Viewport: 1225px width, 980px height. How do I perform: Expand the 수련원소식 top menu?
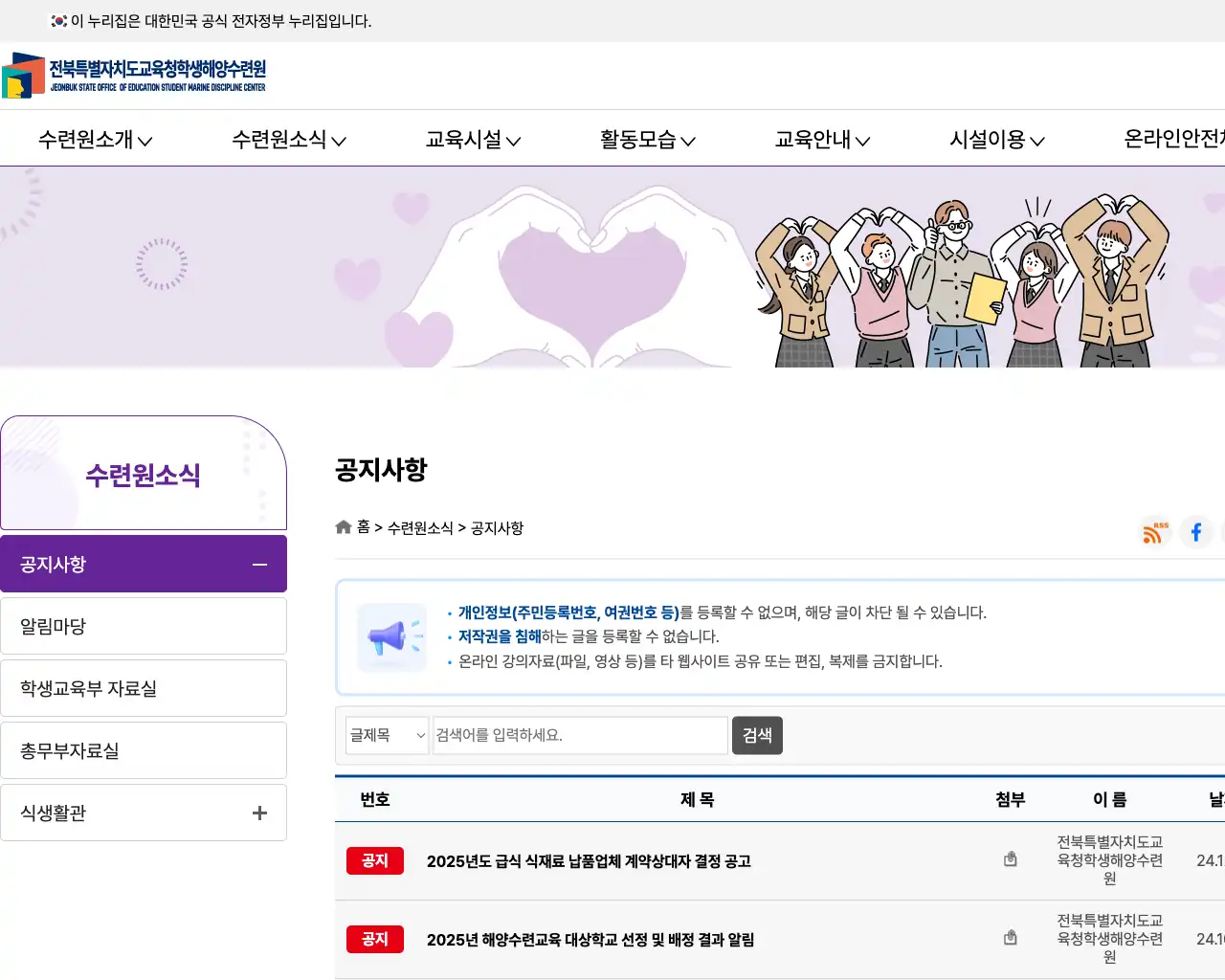[x=289, y=140]
